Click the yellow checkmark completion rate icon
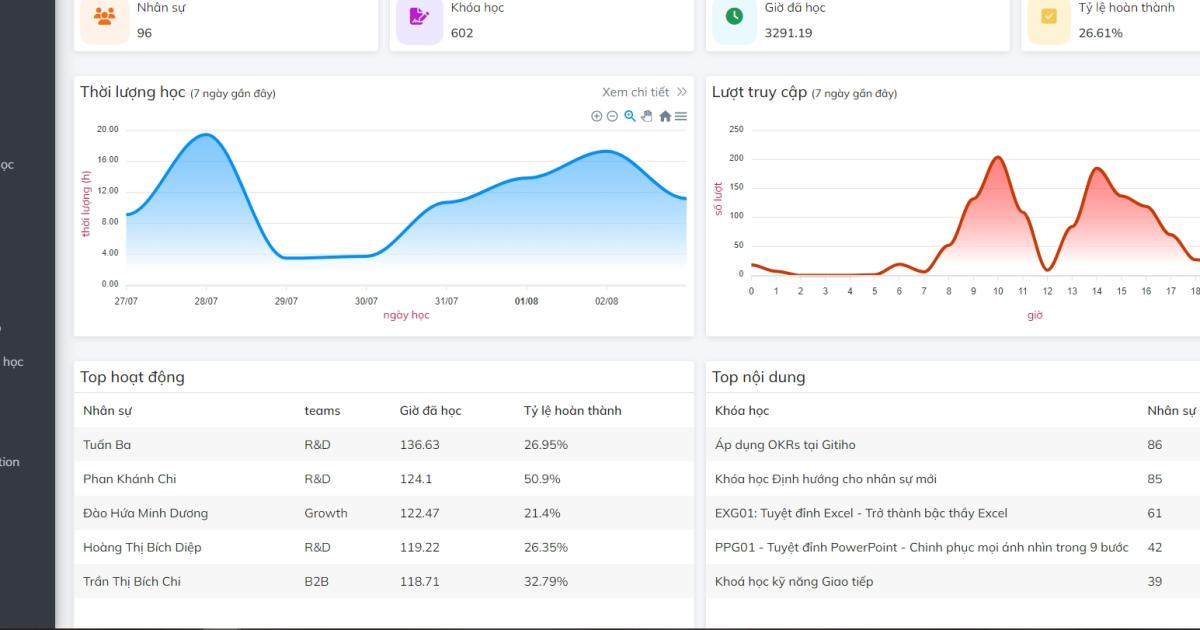Screen dimensions: 1200x630 [1048, 17]
